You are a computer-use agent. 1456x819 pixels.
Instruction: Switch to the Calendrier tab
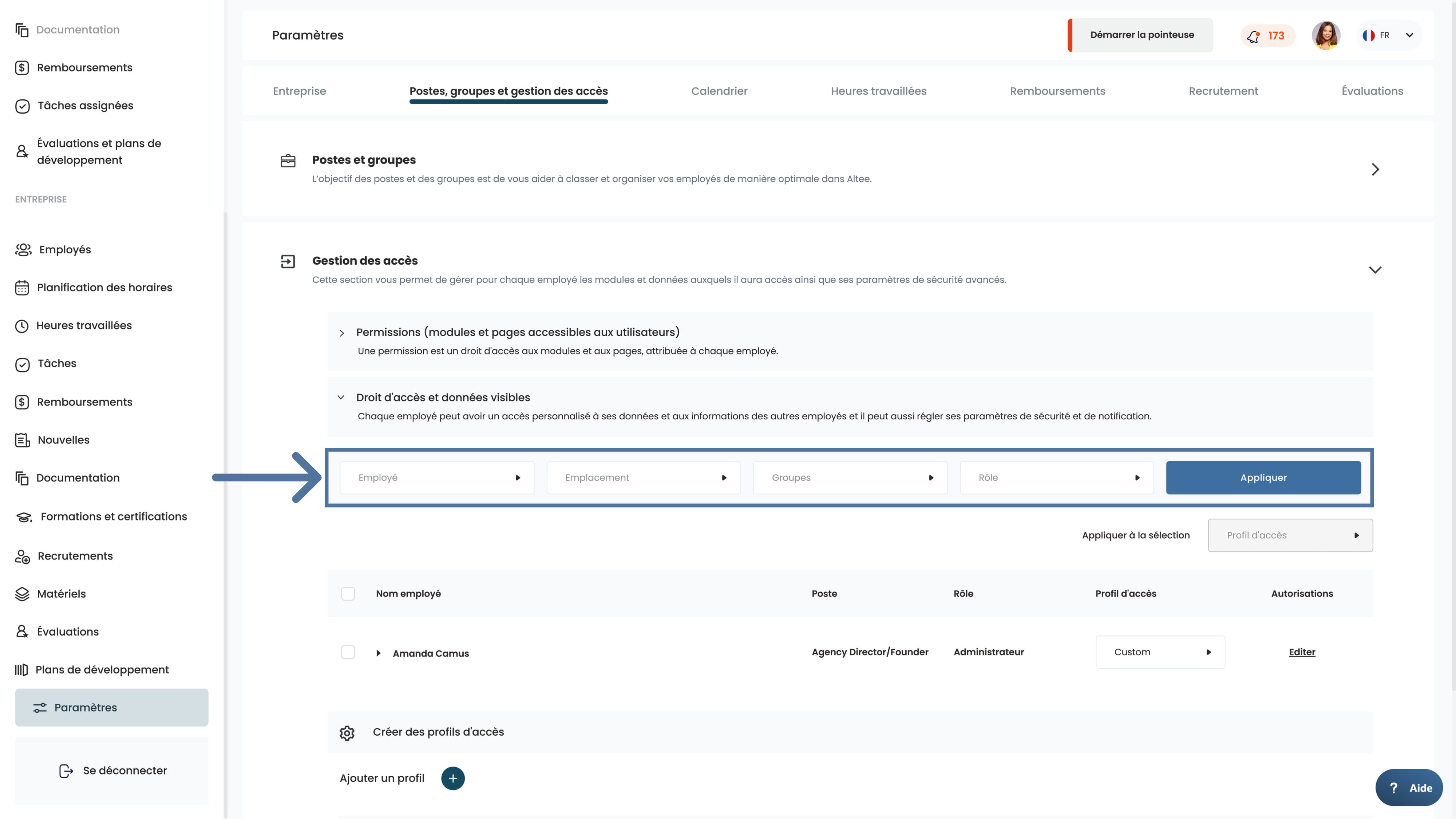click(719, 91)
